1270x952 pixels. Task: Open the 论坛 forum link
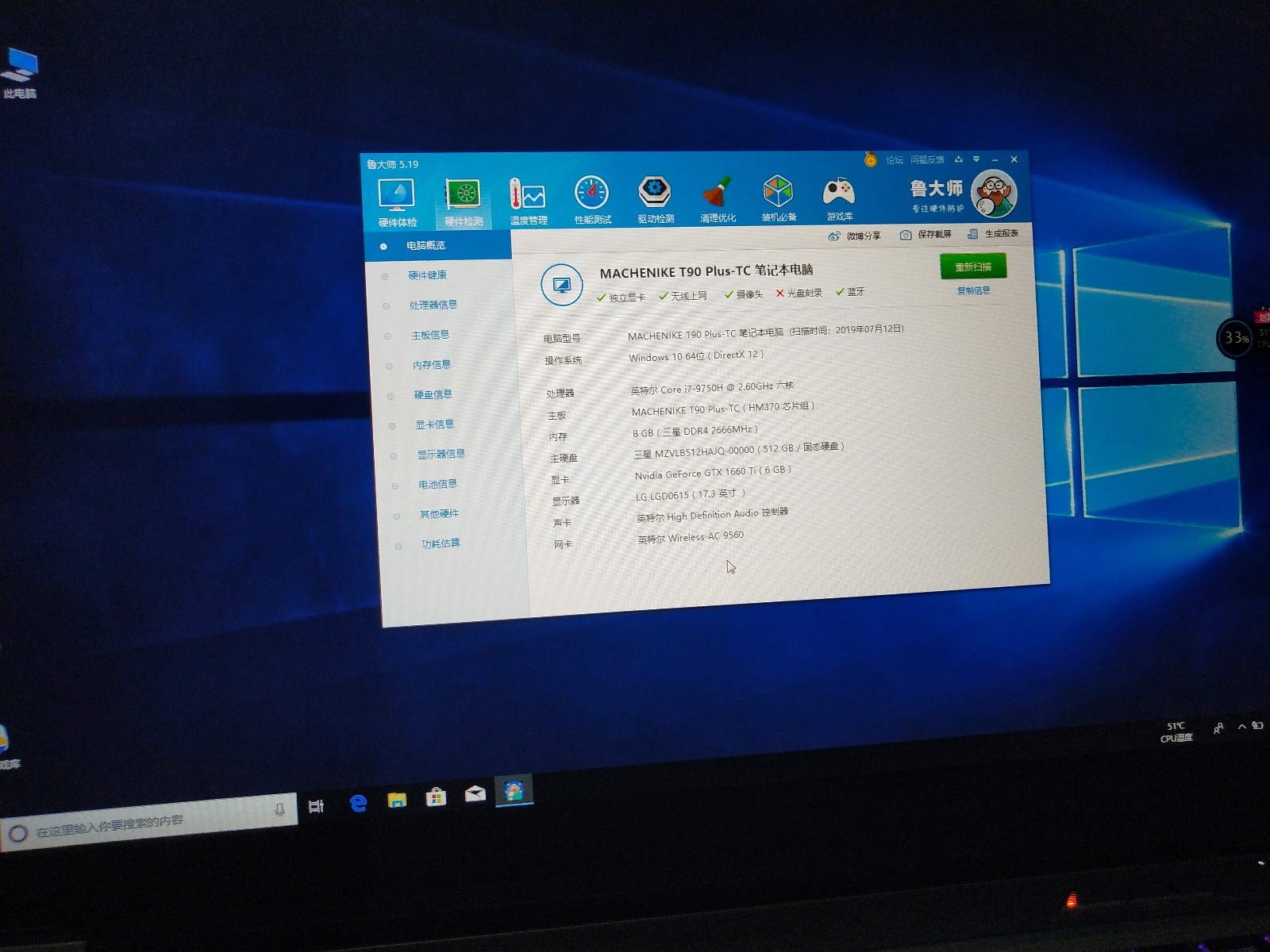click(x=895, y=159)
